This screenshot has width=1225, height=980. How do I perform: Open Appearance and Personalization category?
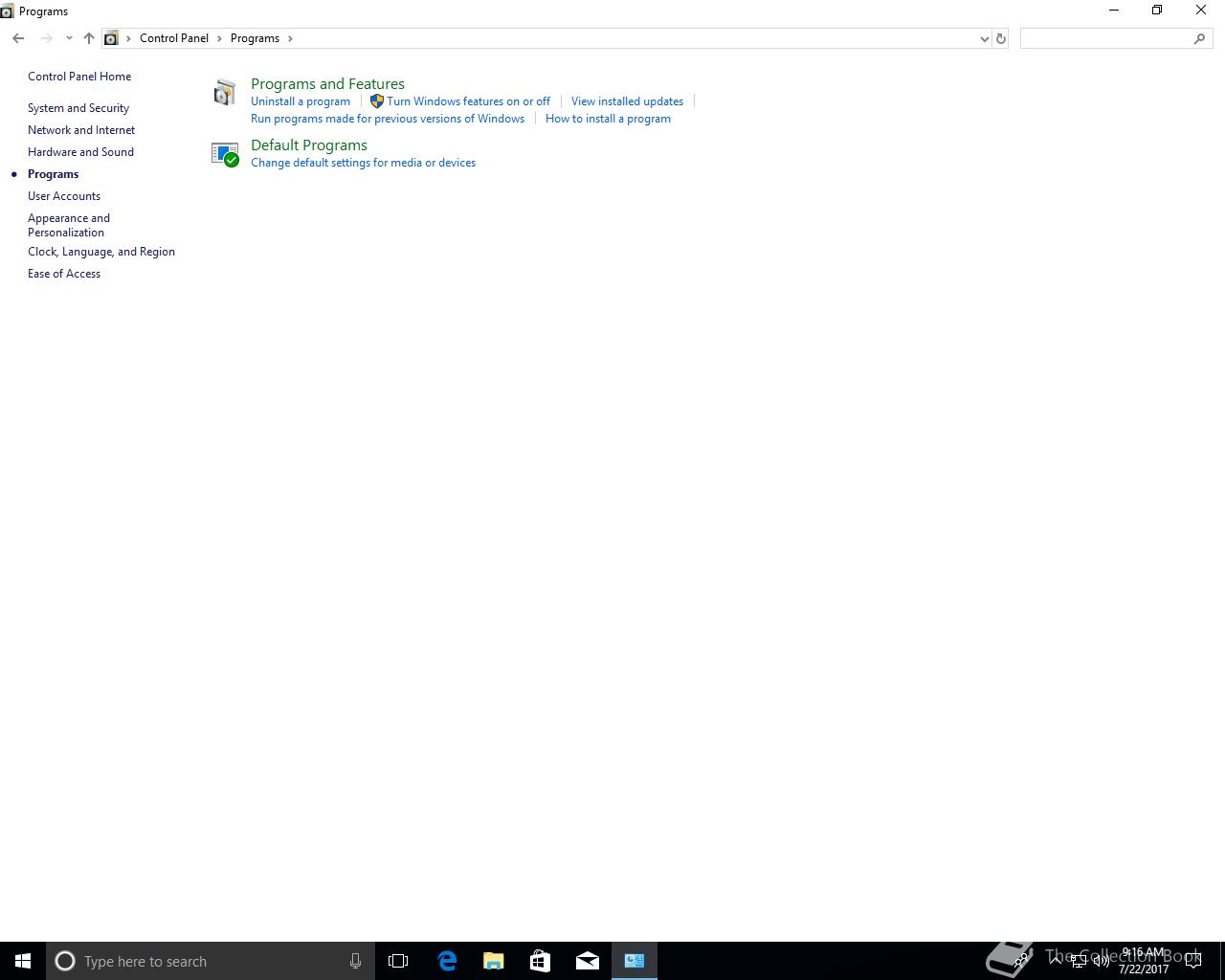(69, 225)
